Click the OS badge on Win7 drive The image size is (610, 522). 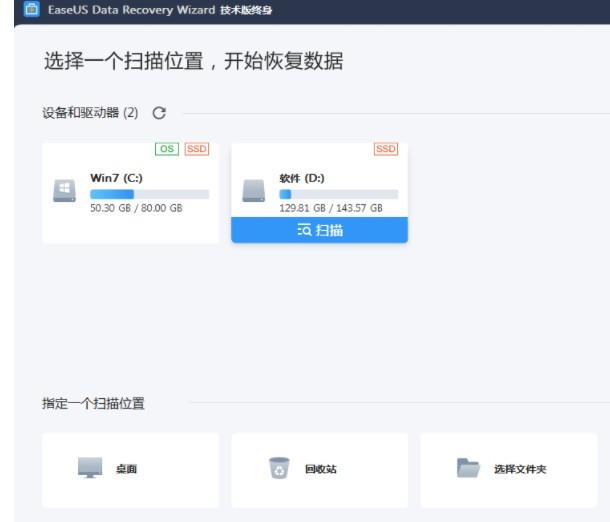[x=167, y=149]
